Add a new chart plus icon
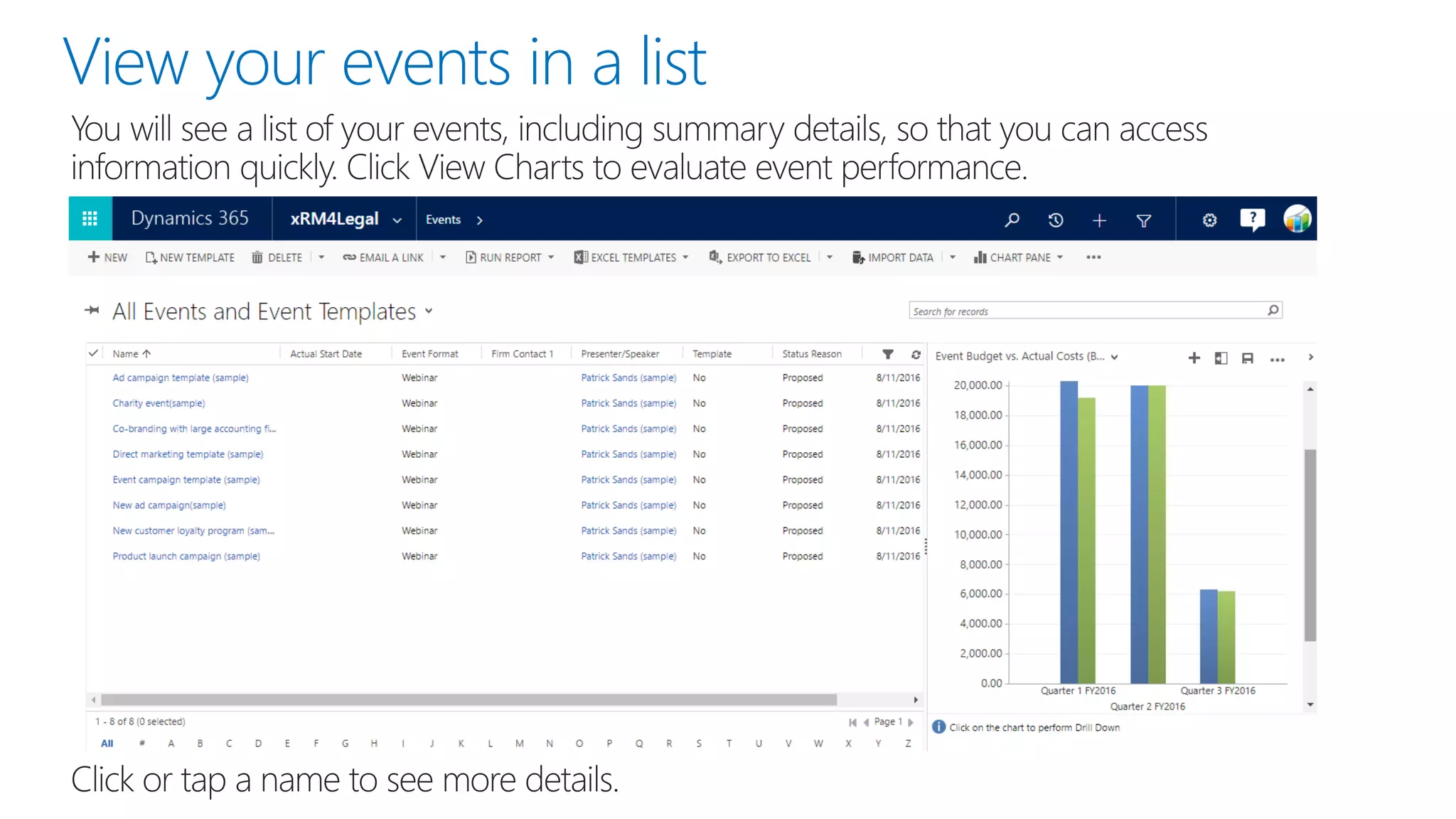Viewport: 1456px width, 819px height. point(1194,358)
